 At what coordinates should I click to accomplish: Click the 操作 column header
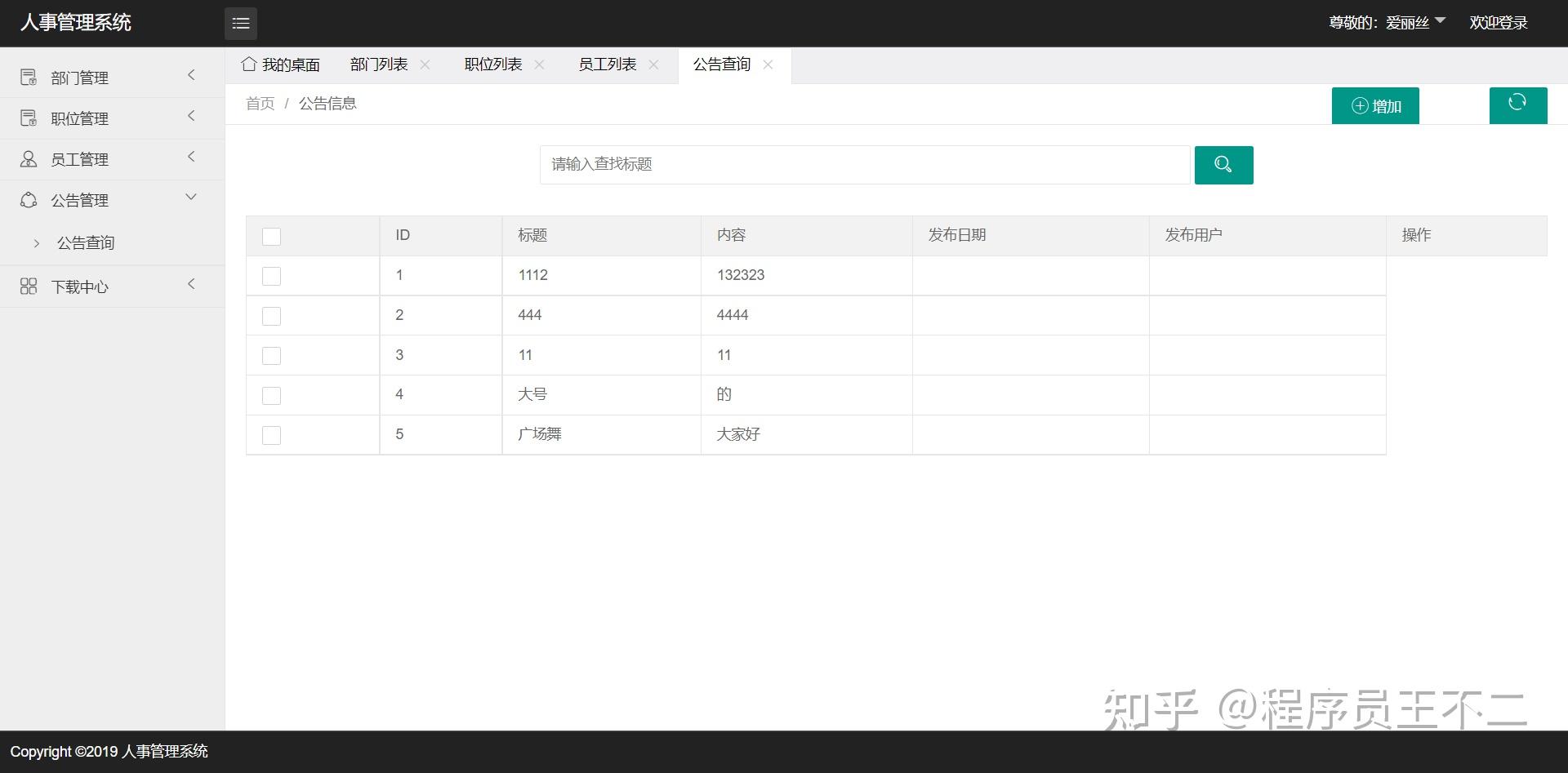[x=1467, y=236]
